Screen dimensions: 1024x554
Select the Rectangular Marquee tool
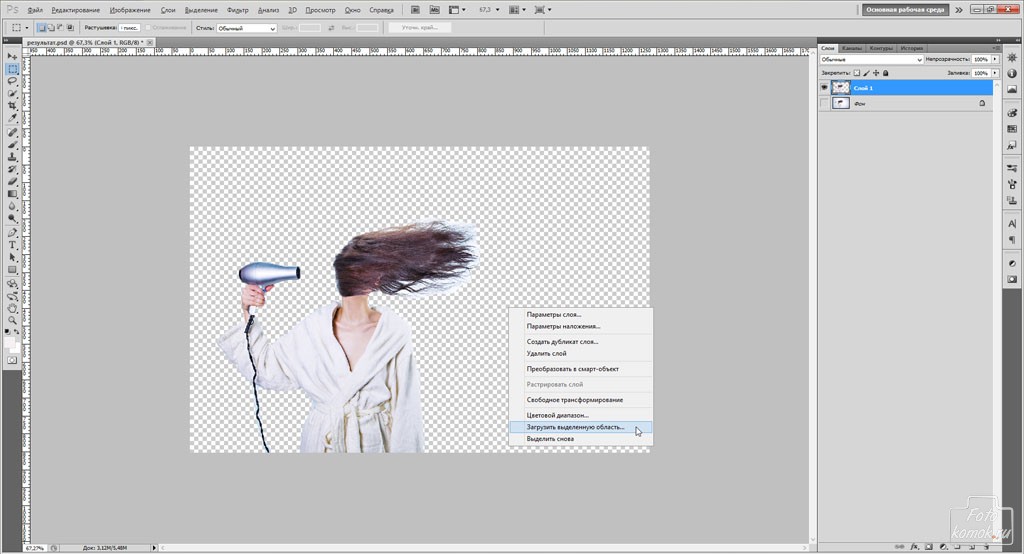coord(13,69)
